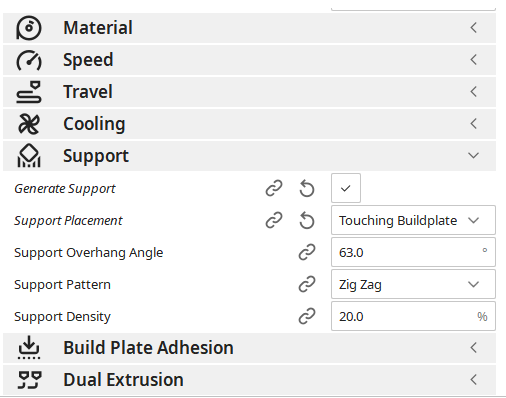Click the Speed gauge icon

pos(29,60)
